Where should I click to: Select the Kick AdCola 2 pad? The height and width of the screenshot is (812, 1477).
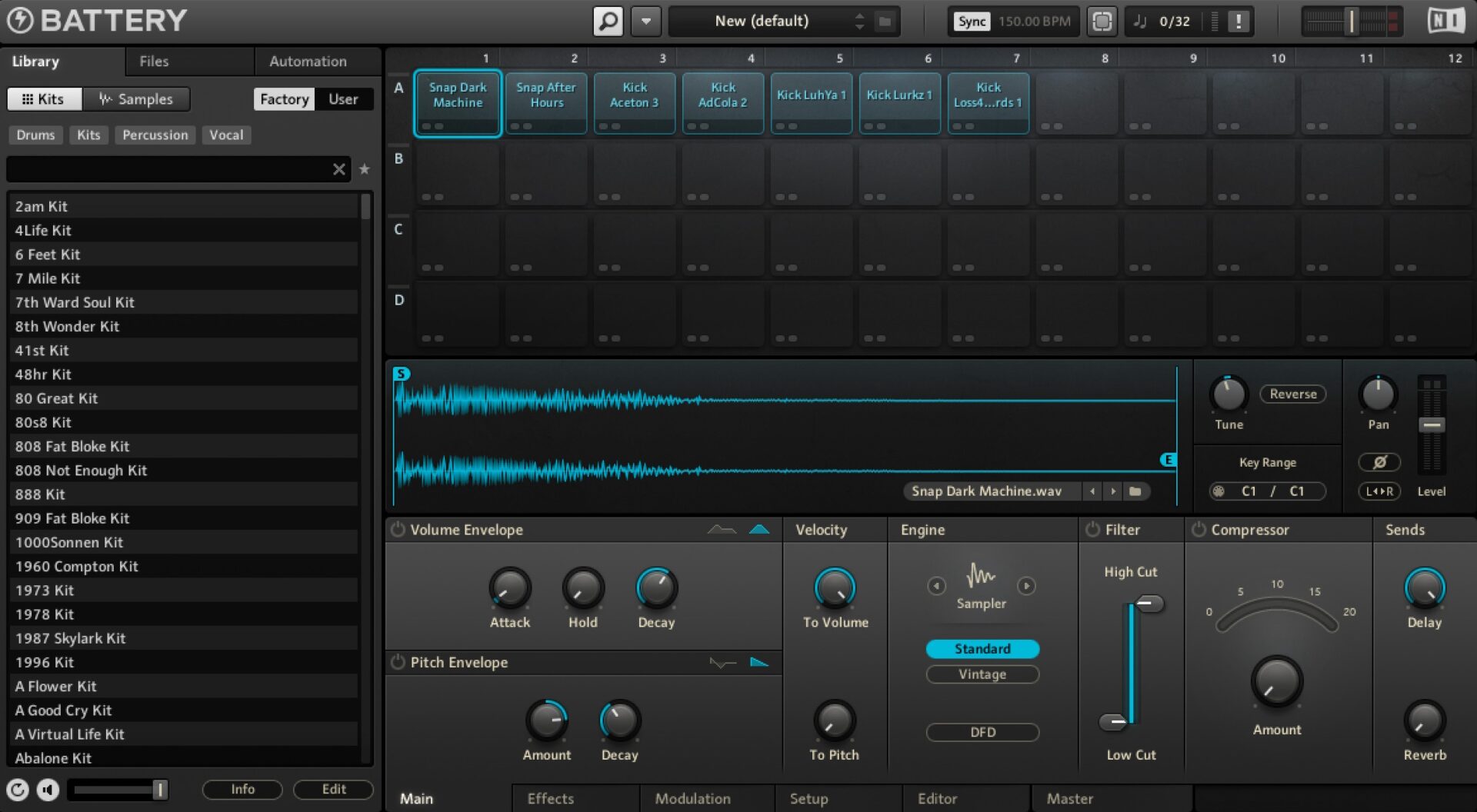[722, 102]
